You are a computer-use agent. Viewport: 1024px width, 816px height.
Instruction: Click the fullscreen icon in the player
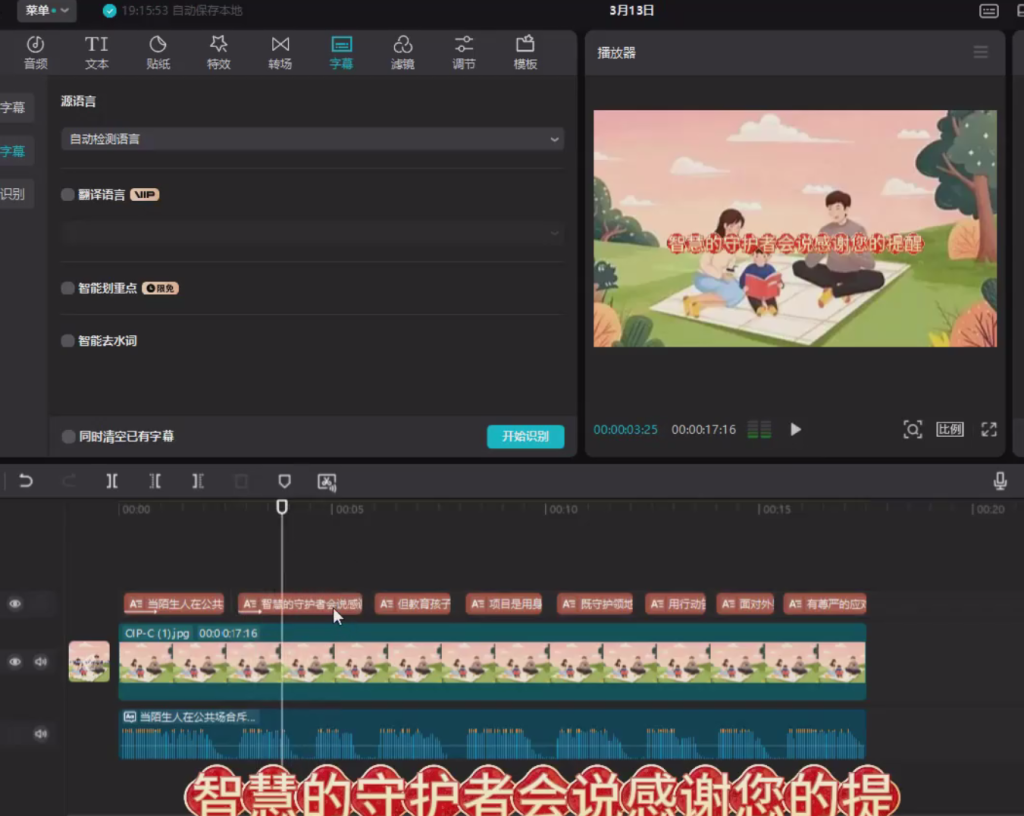point(988,429)
